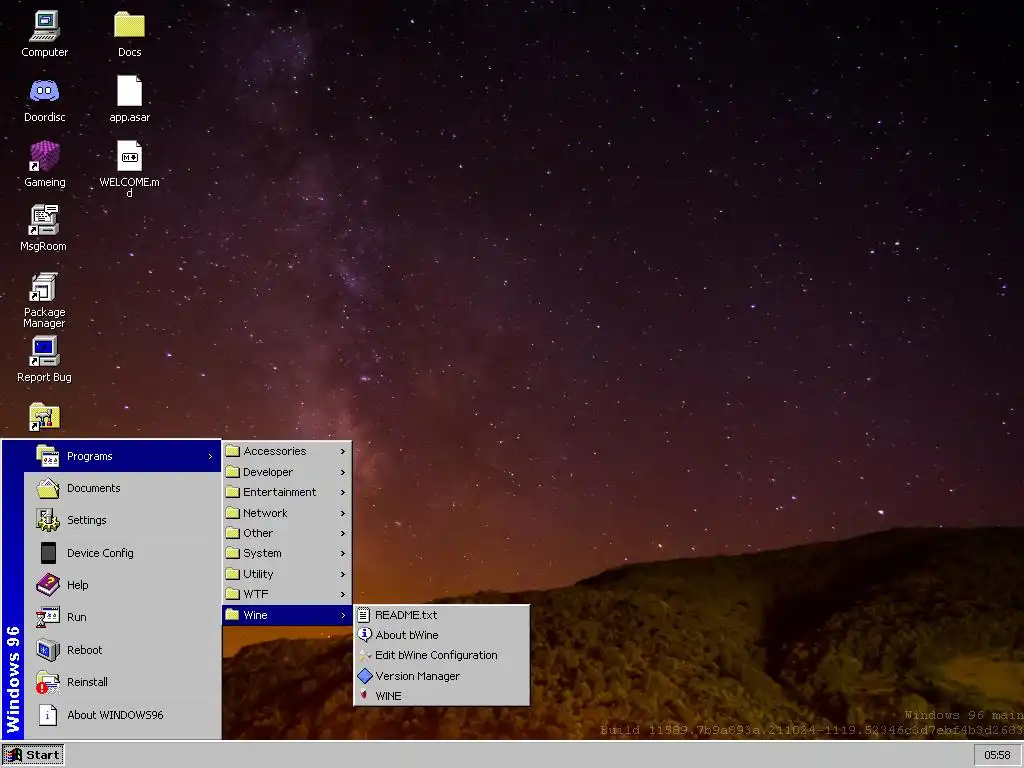The height and width of the screenshot is (768, 1024).
Task: Click the Help book icon
Action: pos(48,584)
